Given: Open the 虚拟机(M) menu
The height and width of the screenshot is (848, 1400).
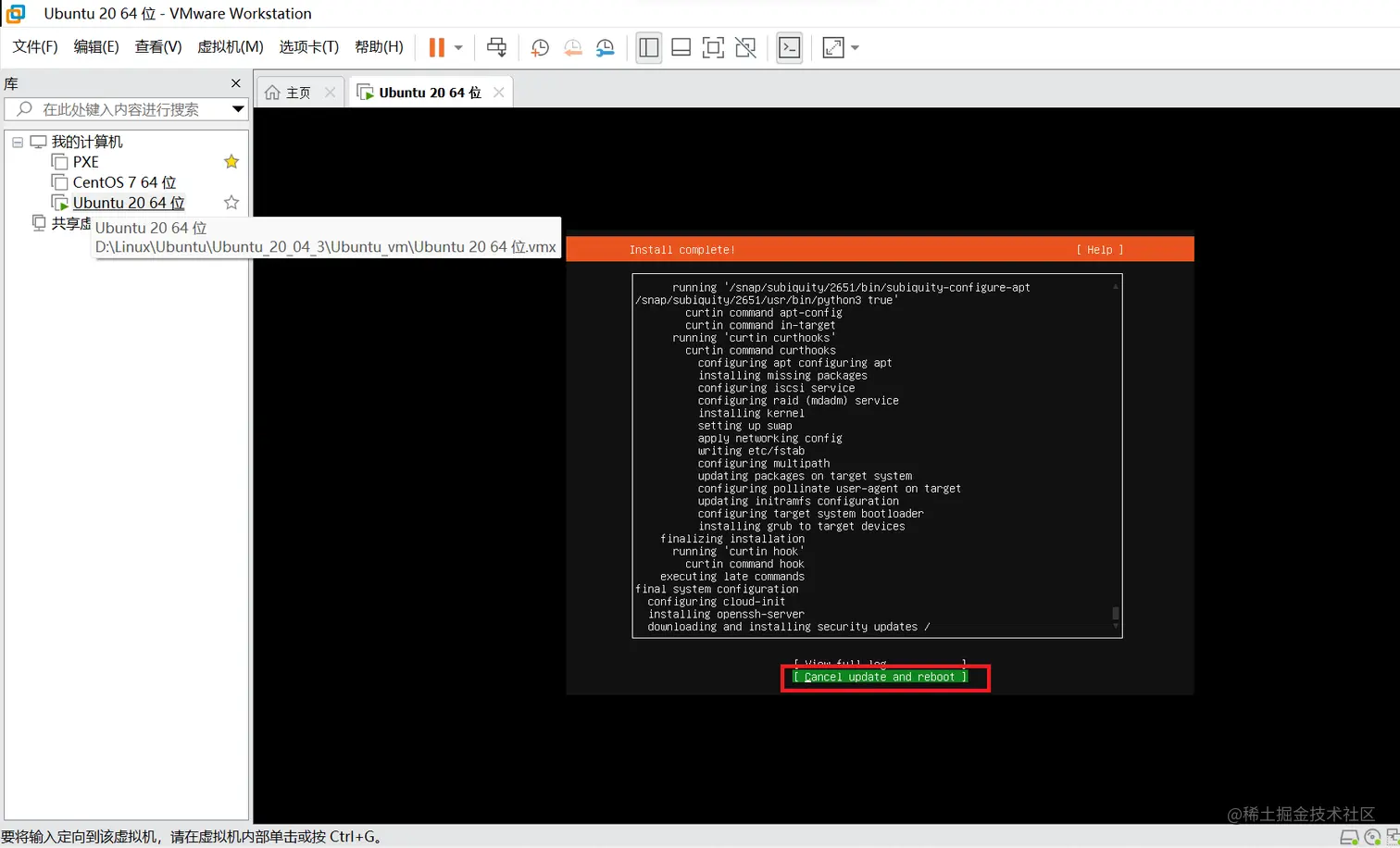Looking at the screenshot, I should 231,46.
